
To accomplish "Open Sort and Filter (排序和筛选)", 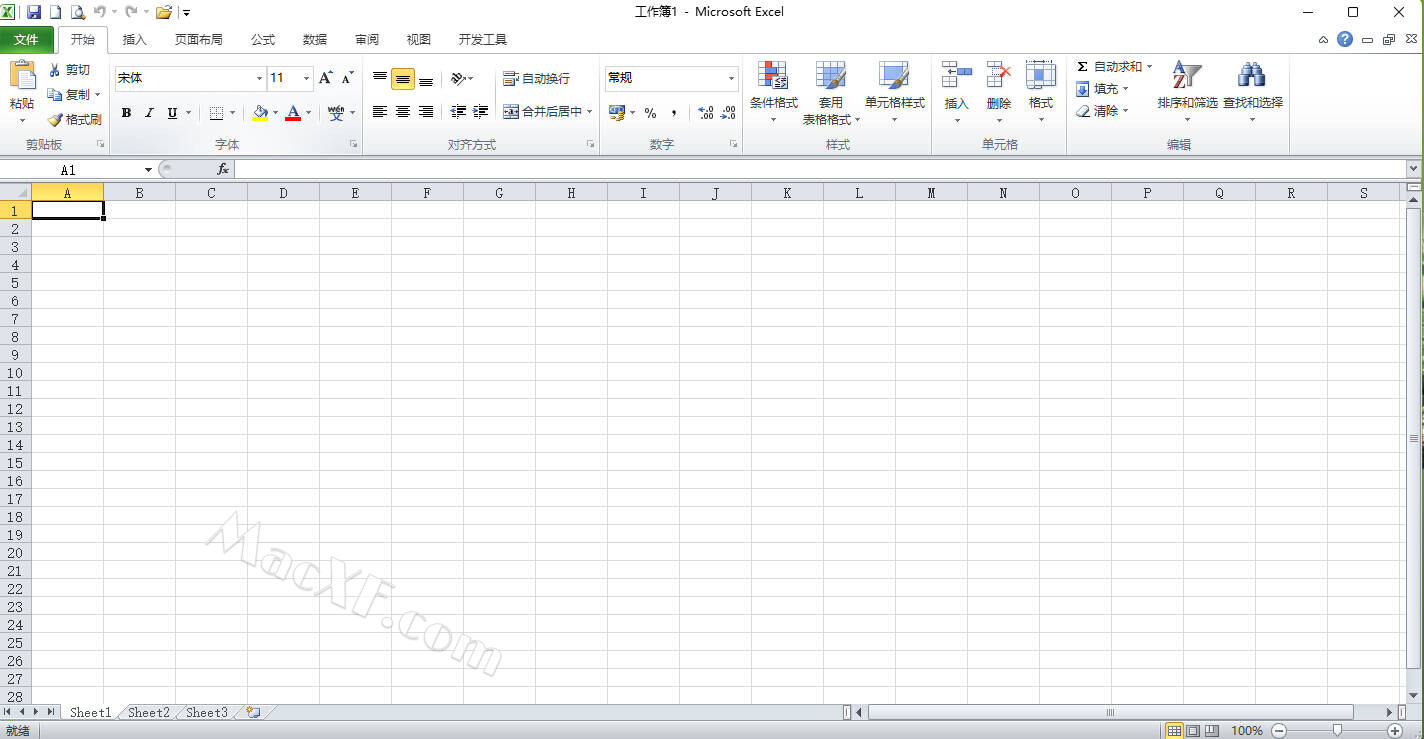I will (x=1187, y=92).
